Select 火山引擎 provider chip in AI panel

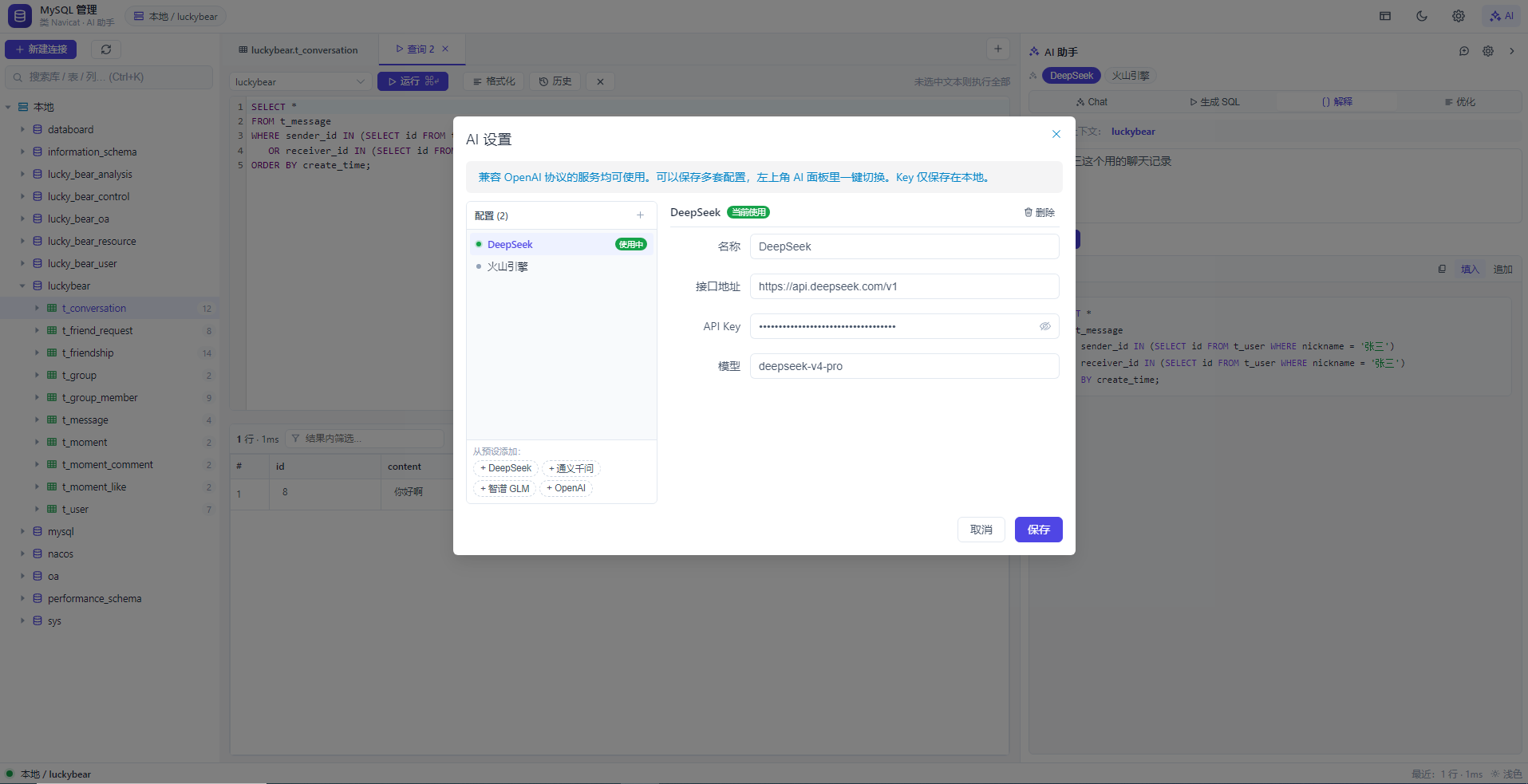(x=1131, y=76)
